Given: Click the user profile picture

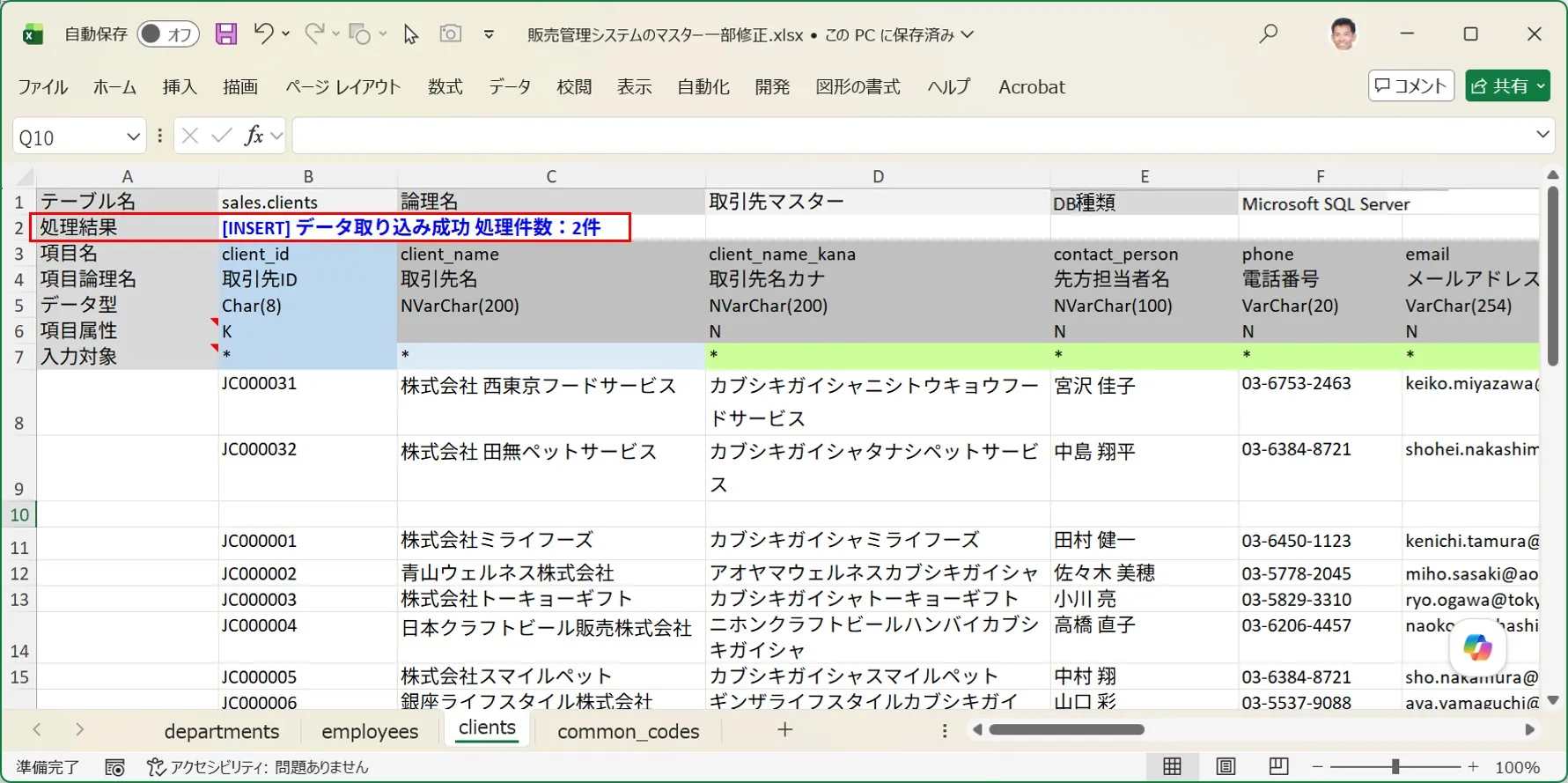Looking at the screenshot, I should click(1343, 34).
